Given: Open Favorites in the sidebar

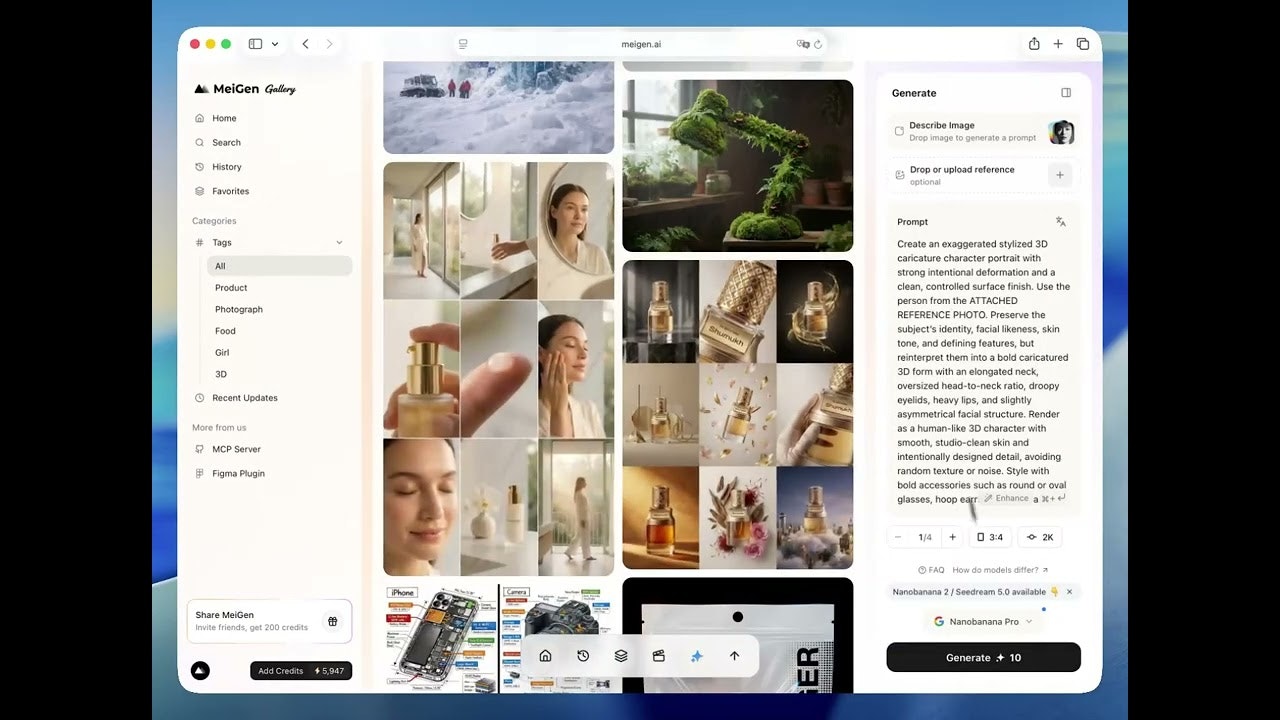Looking at the screenshot, I should click(x=231, y=191).
